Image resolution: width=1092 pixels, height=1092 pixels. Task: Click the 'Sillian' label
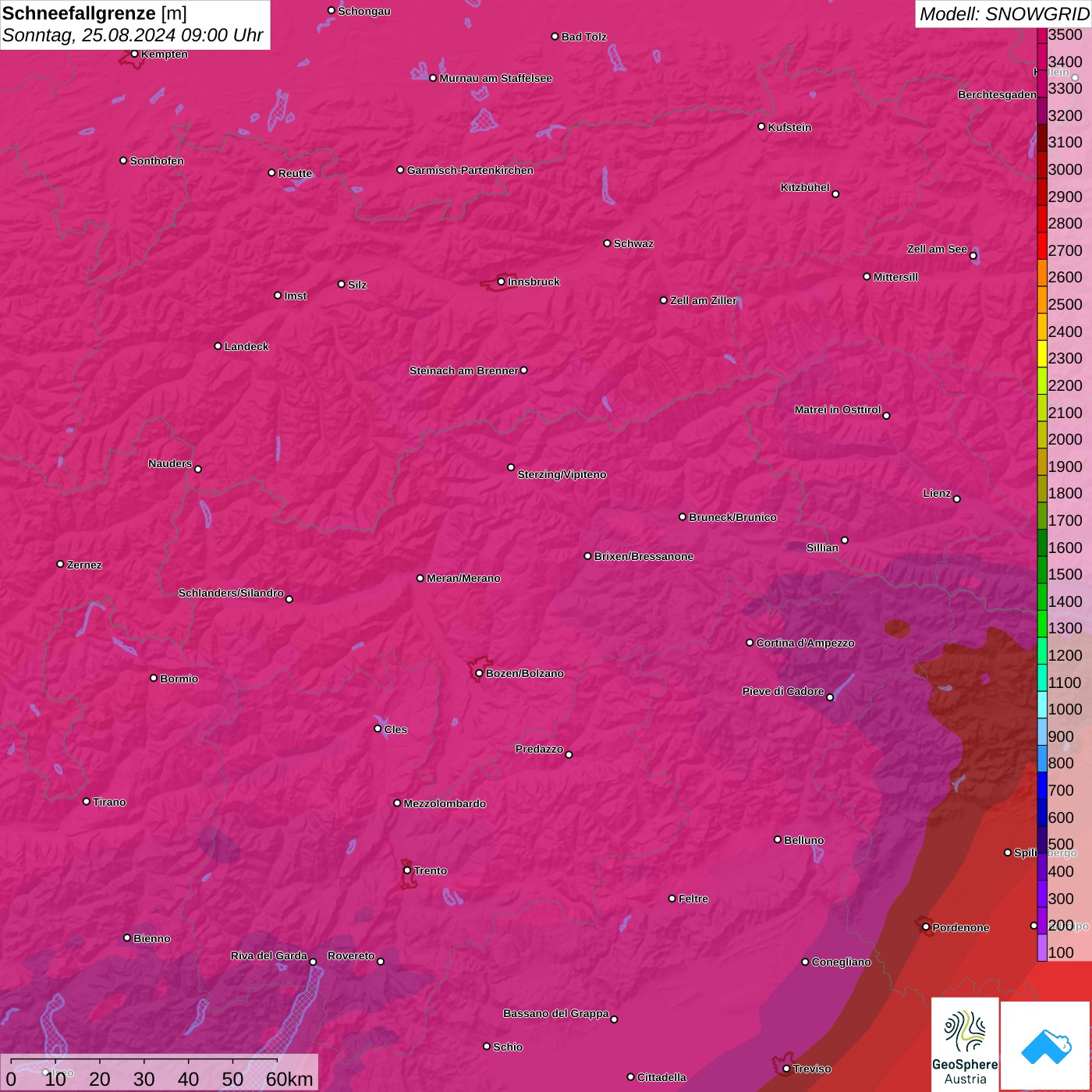(x=822, y=548)
